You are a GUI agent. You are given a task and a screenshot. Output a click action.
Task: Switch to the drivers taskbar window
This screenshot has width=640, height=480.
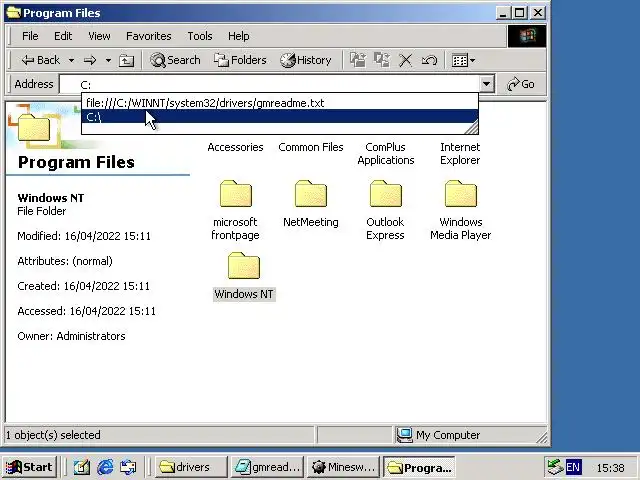[x=191, y=467]
